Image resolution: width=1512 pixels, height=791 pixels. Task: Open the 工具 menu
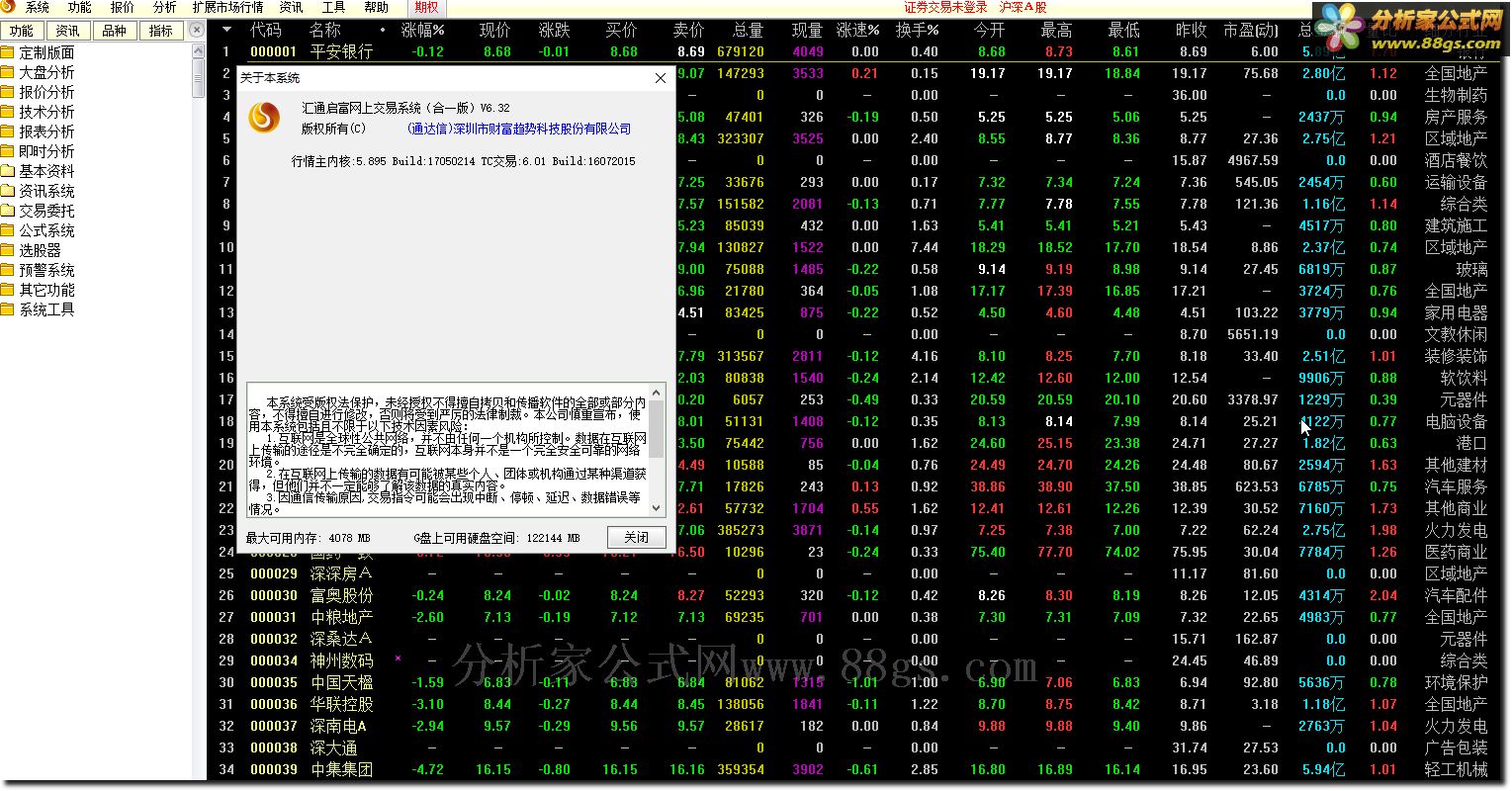[x=333, y=7]
